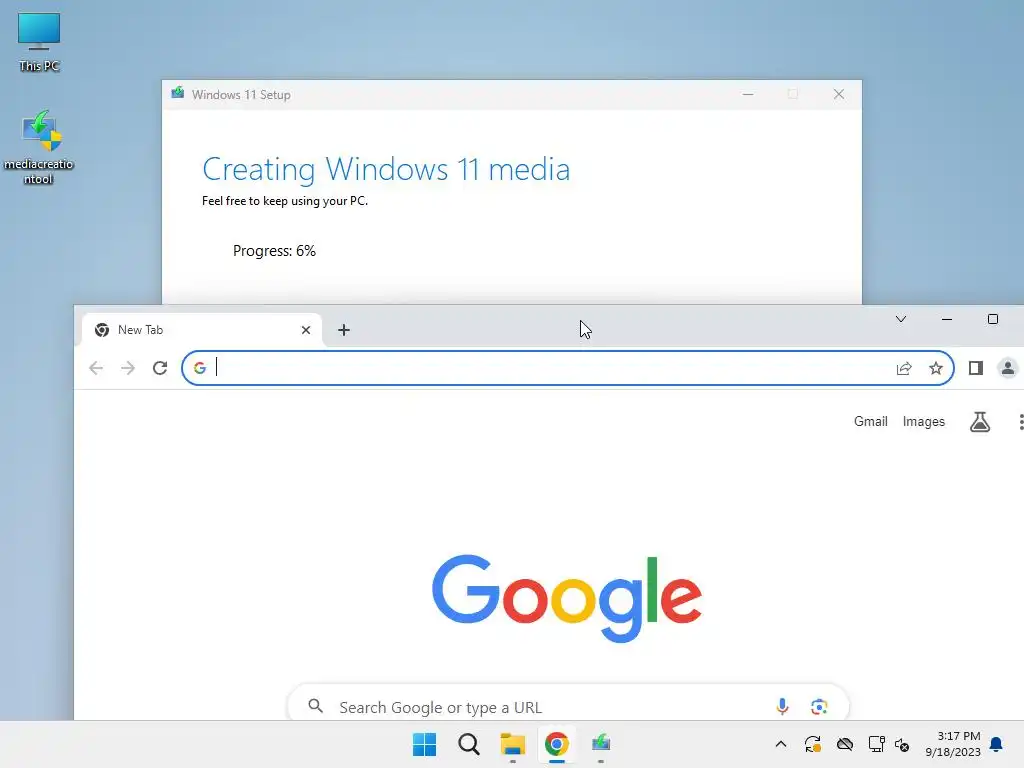The width and height of the screenshot is (1024, 768).
Task: Open a new Chrome tab with plus
Action: pyautogui.click(x=344, y=330)
